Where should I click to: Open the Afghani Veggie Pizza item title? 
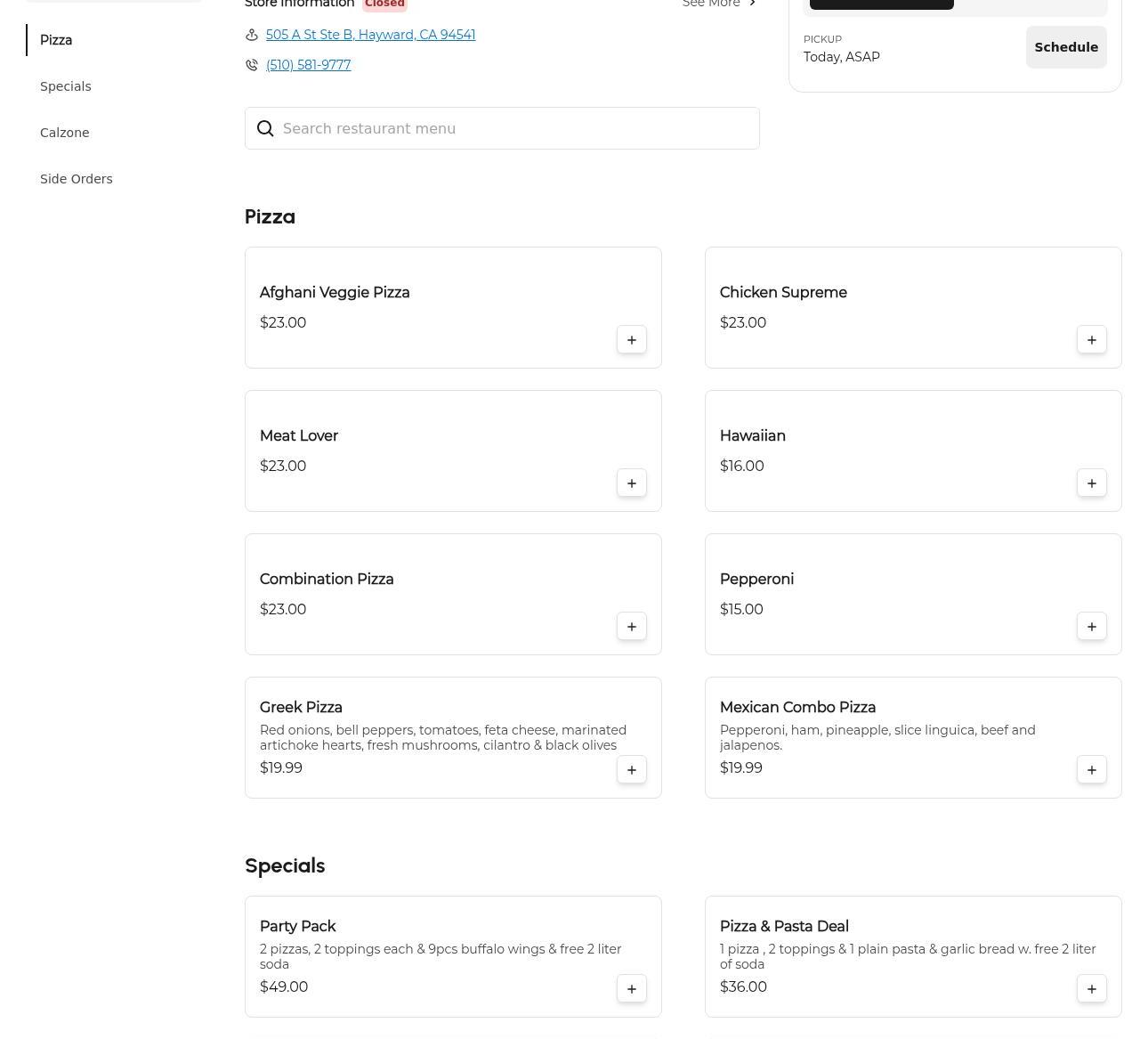click(335, 293)
